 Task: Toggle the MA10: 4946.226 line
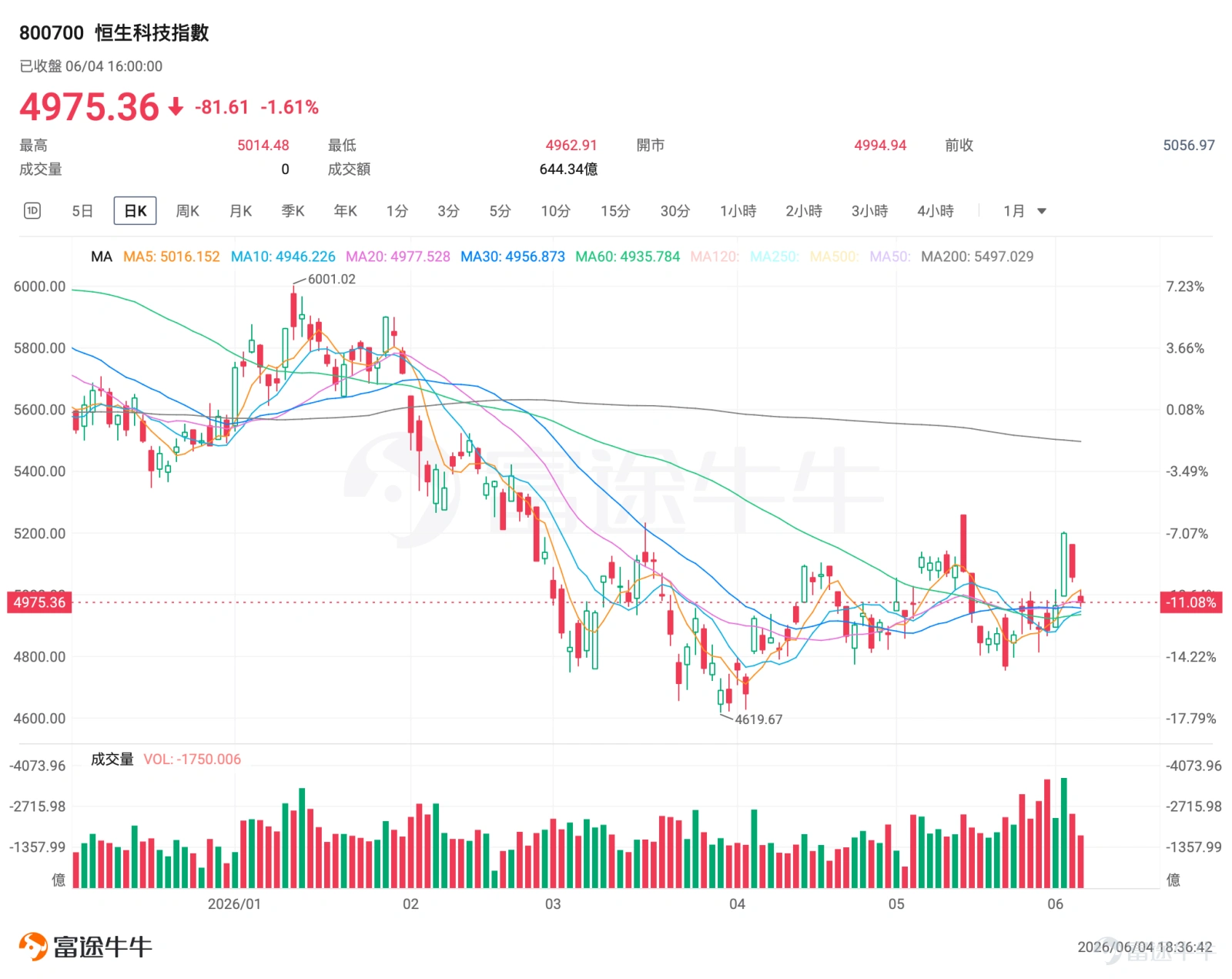click(x=283, y=256)
